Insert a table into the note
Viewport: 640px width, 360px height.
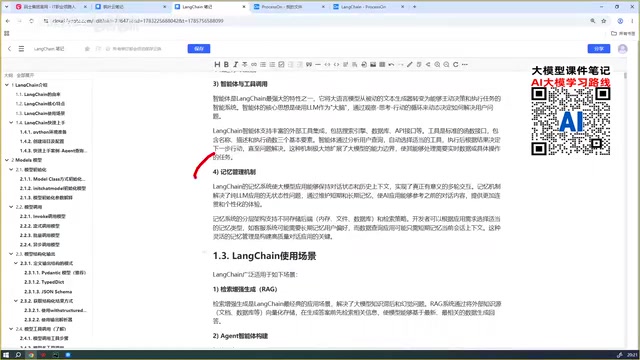[382, 64]
